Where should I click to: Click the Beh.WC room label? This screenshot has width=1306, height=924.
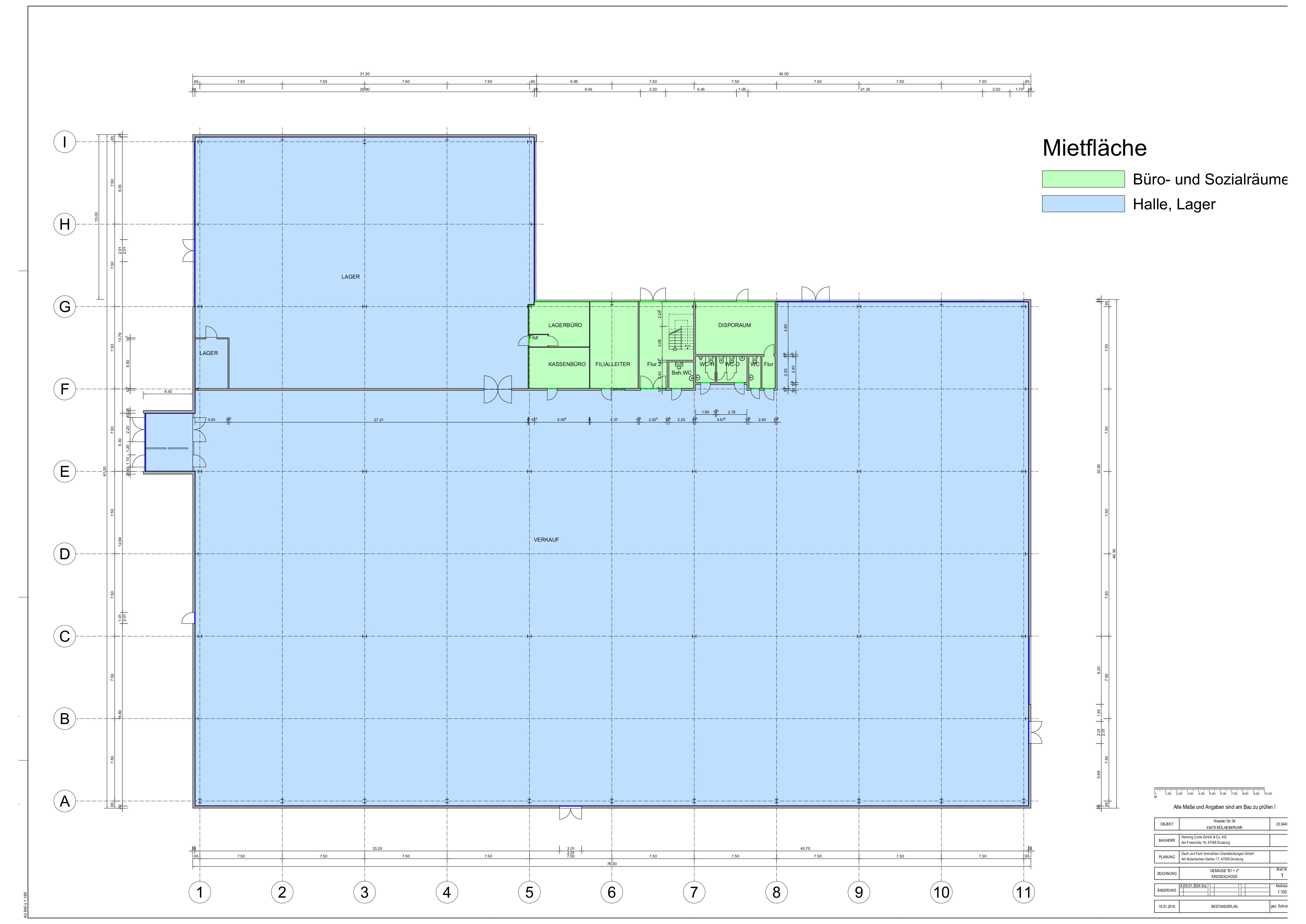(681, 373)
